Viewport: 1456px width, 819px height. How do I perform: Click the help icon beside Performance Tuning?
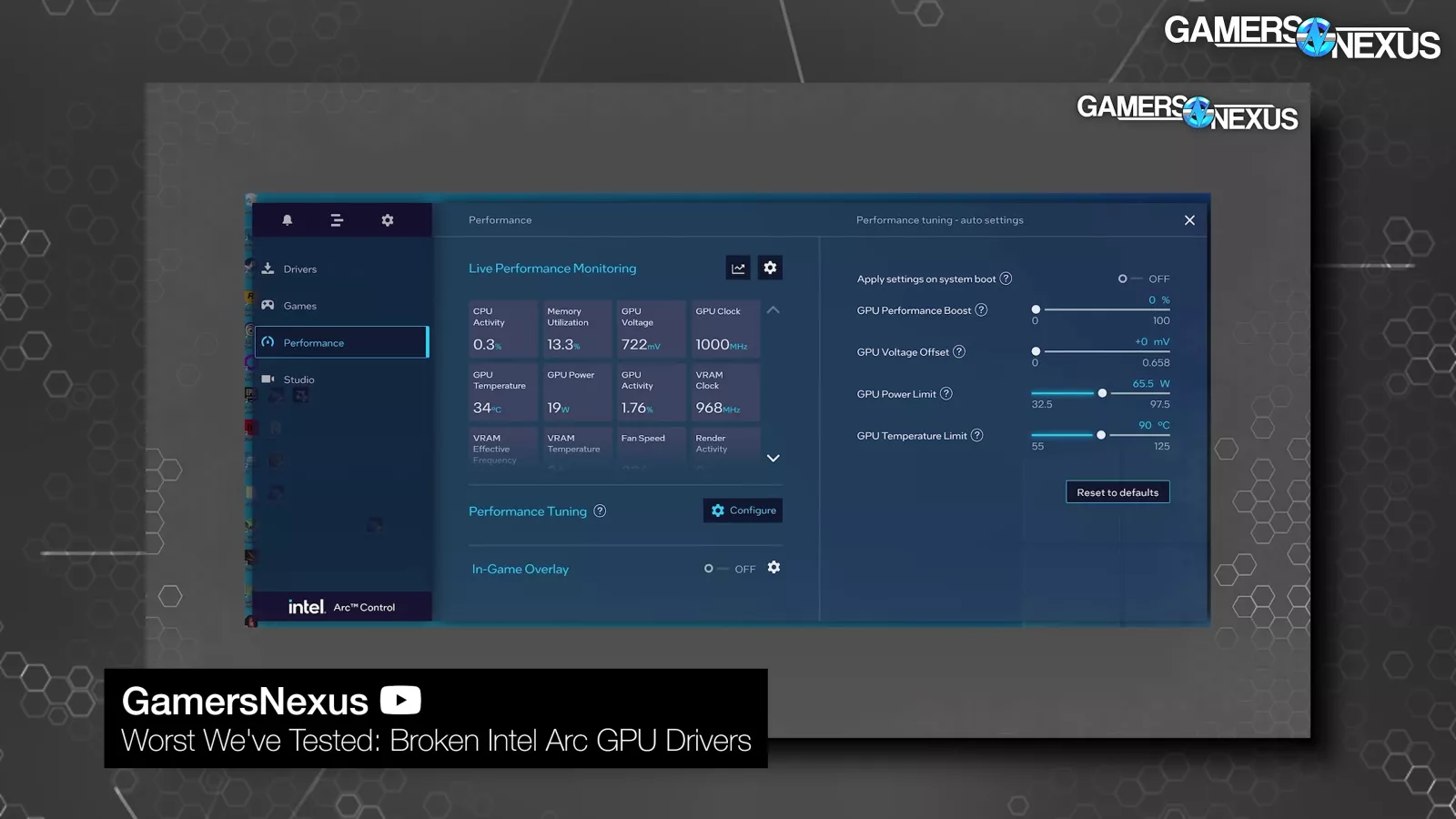(600, 511)
